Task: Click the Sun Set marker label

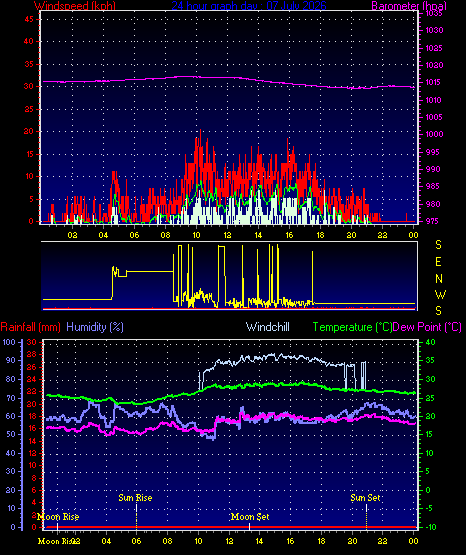Action: click(x=365, y=498)
